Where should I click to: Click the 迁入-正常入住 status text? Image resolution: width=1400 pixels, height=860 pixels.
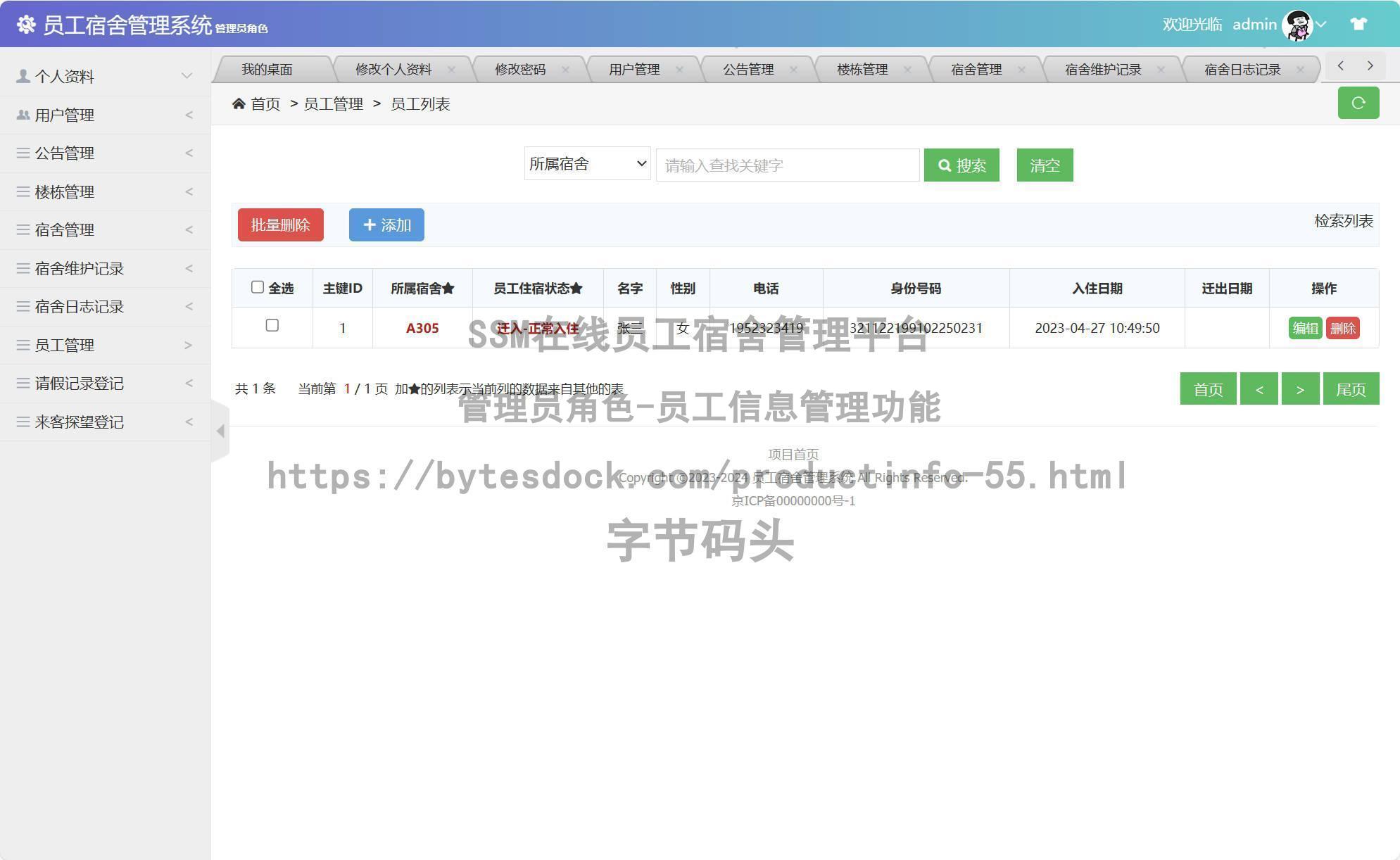[538, 328]
